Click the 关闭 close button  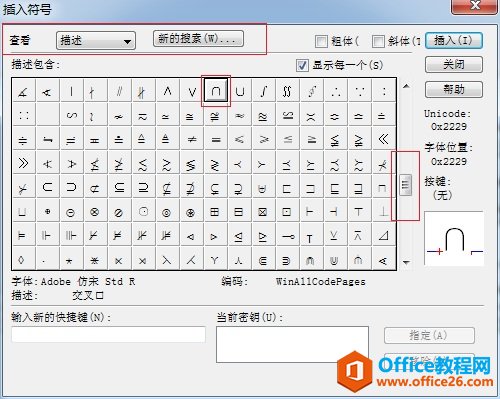454,64
